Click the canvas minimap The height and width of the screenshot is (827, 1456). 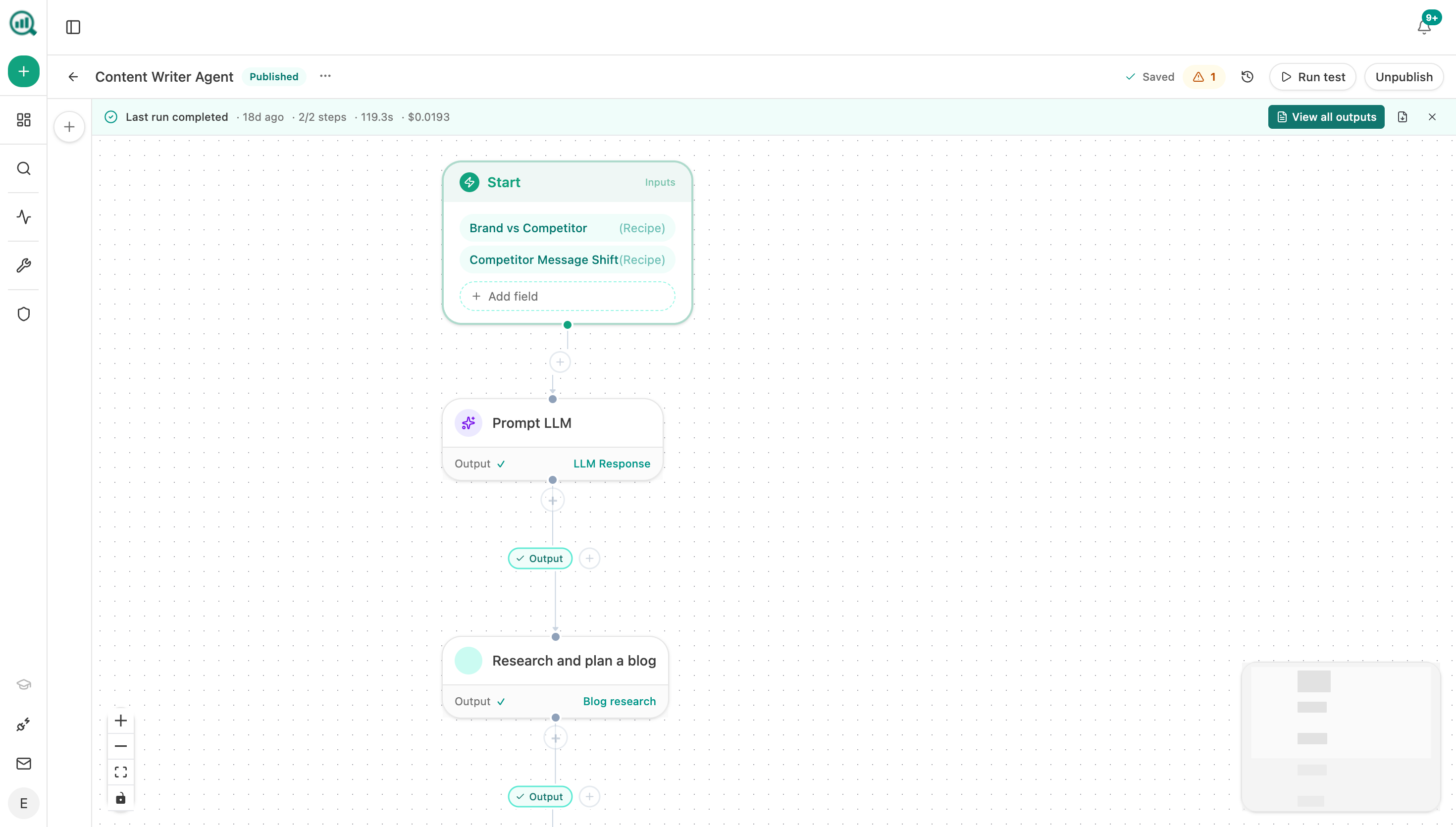1341,737
